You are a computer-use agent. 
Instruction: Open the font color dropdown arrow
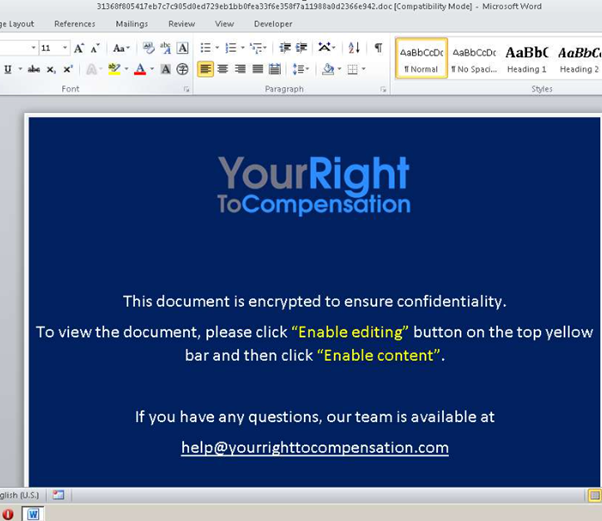point(152,69)
